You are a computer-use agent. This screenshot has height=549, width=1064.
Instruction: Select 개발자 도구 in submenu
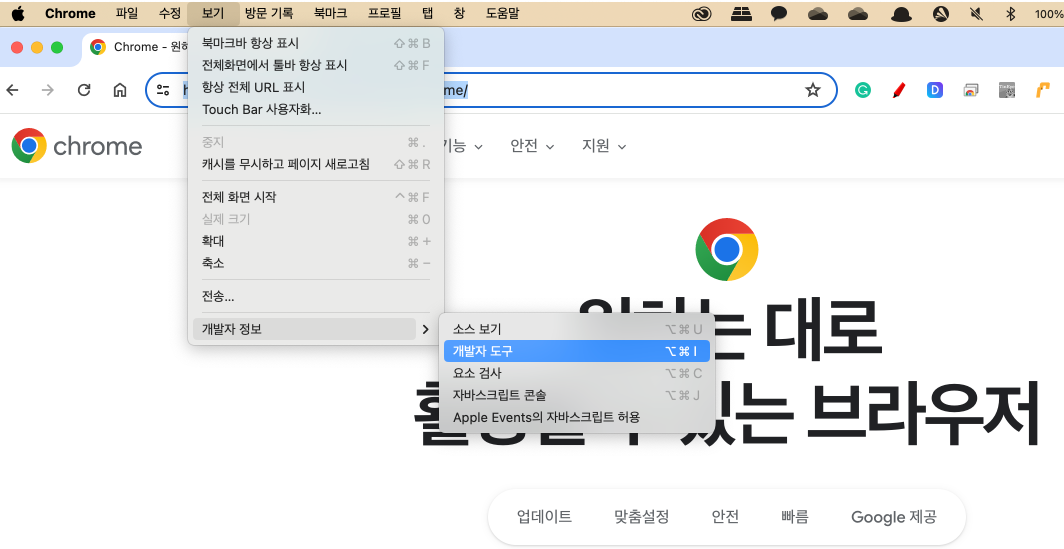tap(577, 351)
